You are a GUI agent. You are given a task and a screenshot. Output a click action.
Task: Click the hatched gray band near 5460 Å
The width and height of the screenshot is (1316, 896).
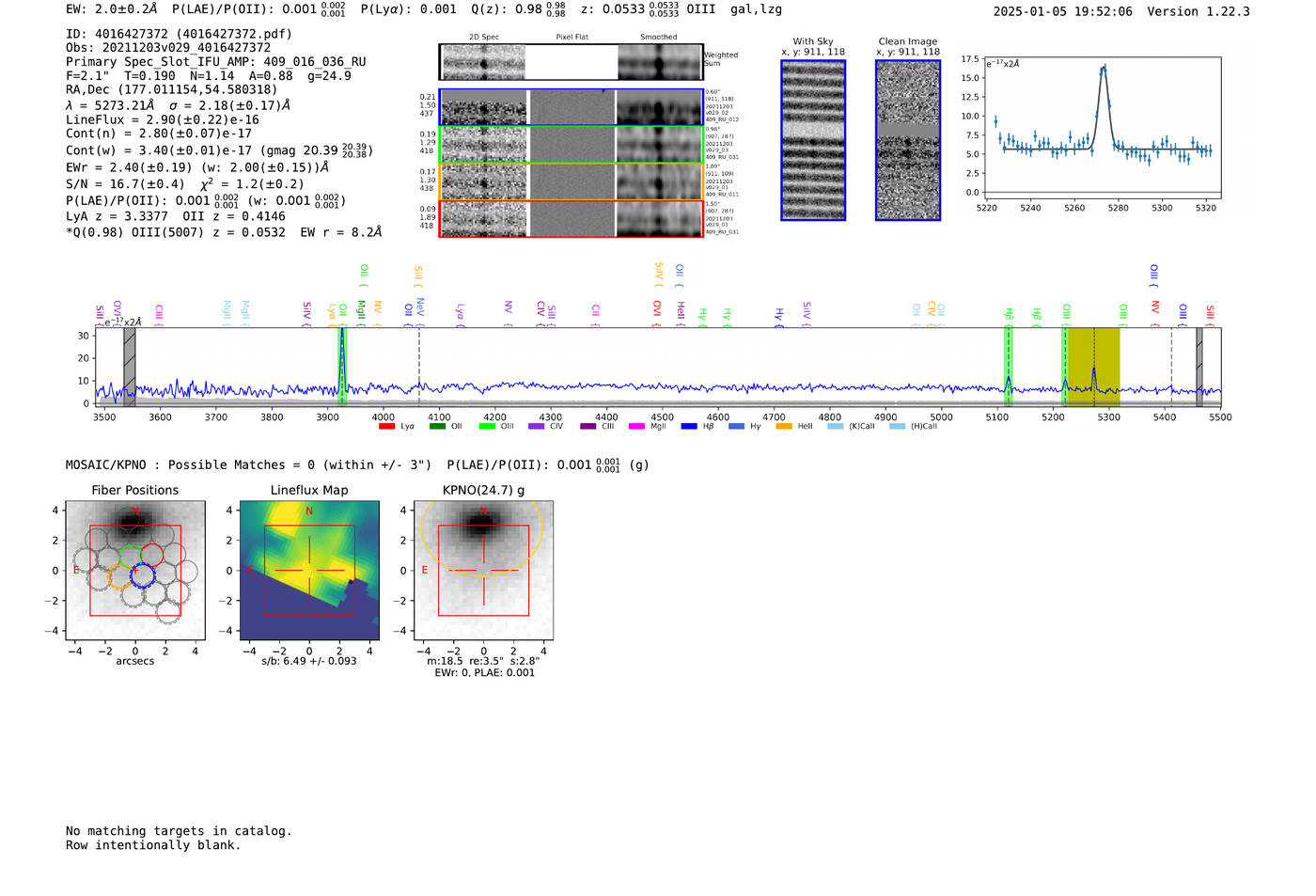(1199, 367)
